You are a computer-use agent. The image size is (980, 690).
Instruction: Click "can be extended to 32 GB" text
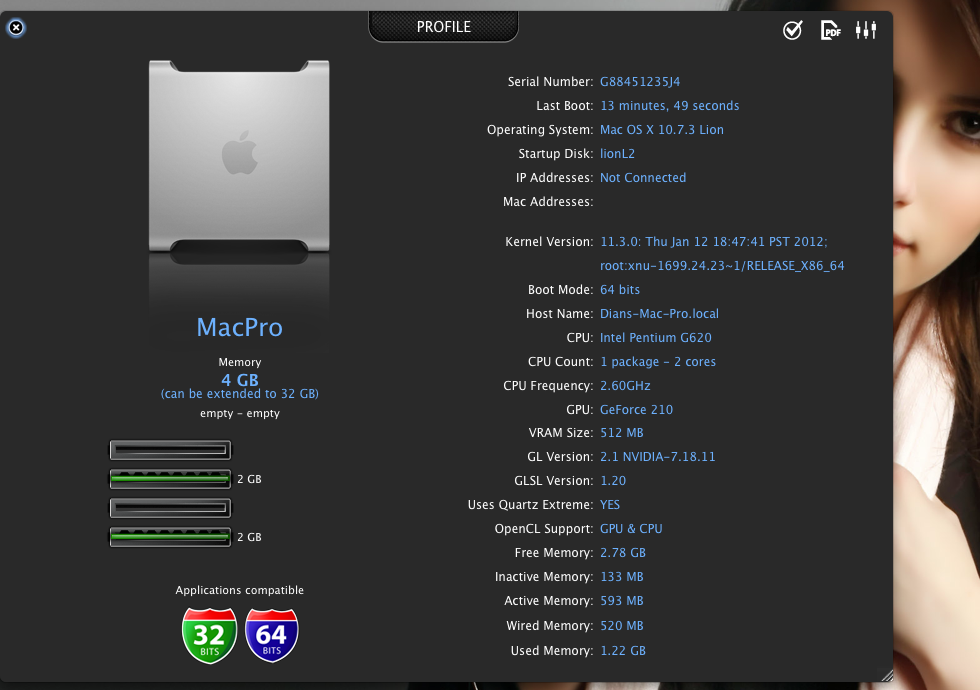point(239,394)
